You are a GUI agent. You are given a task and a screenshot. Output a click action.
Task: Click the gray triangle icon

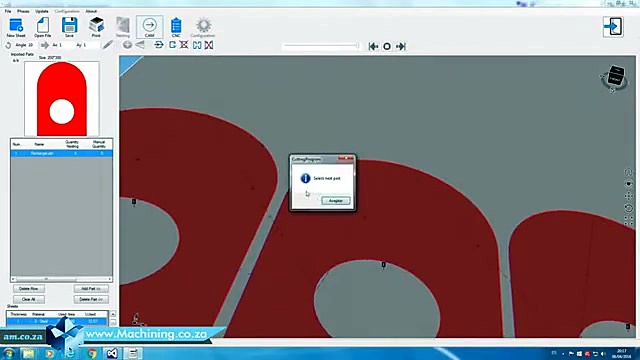140,45
